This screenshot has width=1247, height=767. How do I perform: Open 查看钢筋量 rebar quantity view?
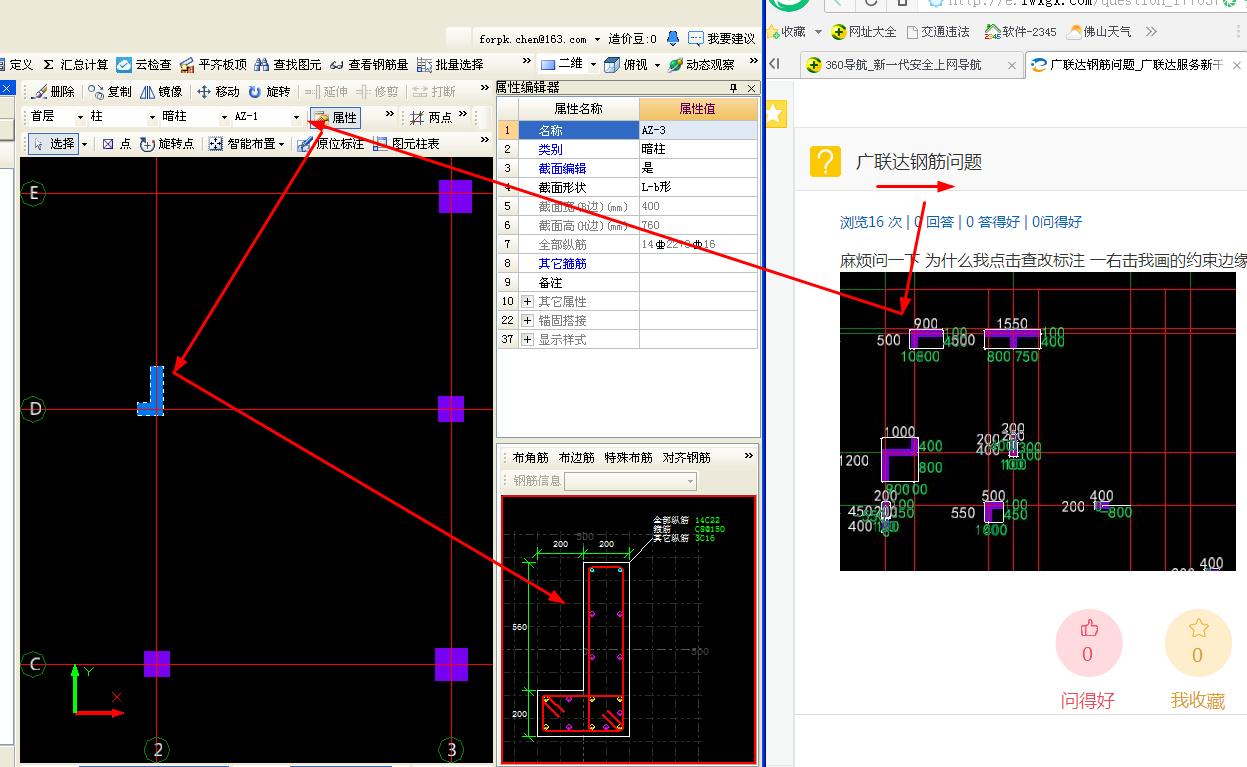369,65
